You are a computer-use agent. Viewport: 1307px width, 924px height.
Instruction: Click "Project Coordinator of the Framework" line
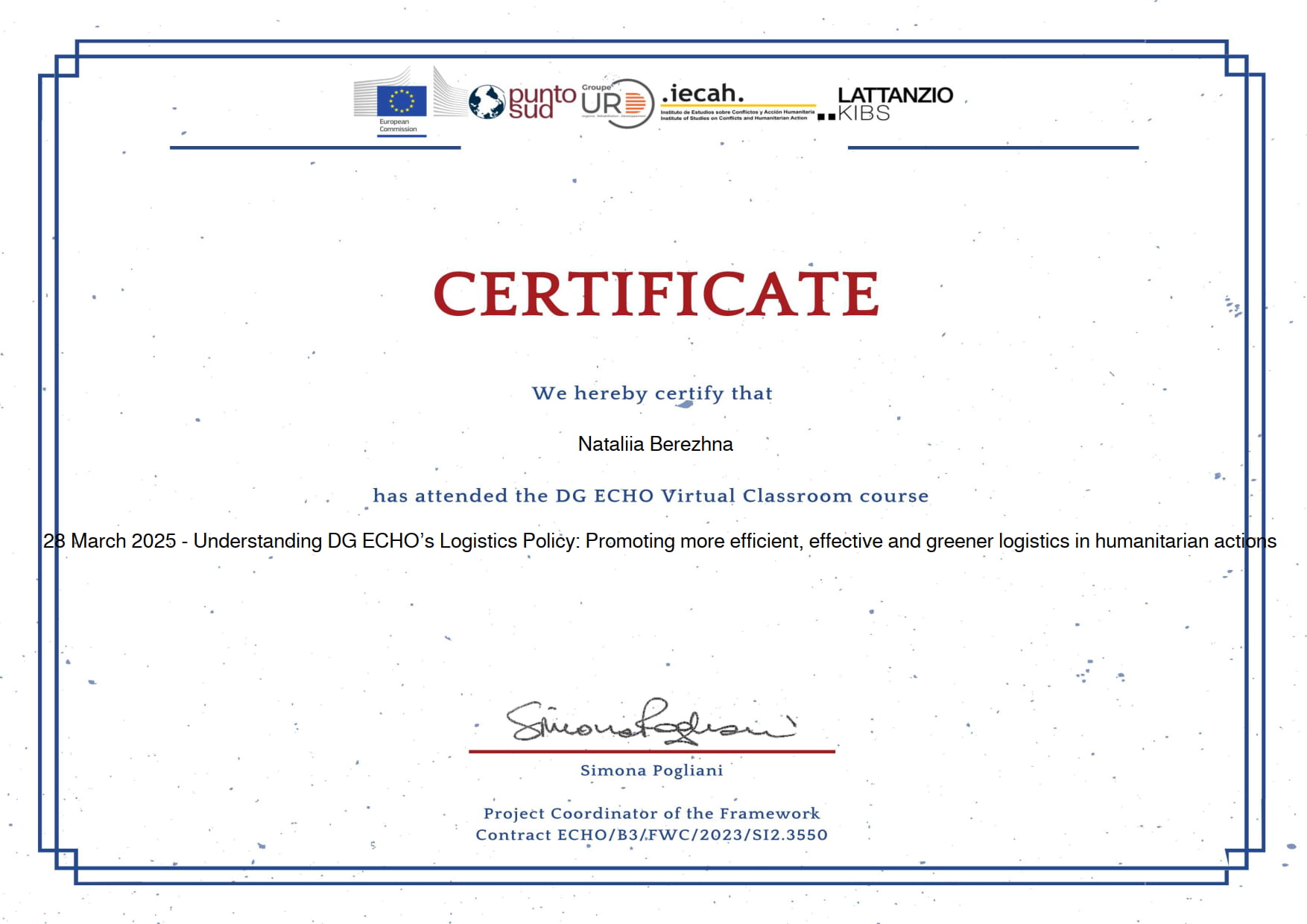(651, 813)
